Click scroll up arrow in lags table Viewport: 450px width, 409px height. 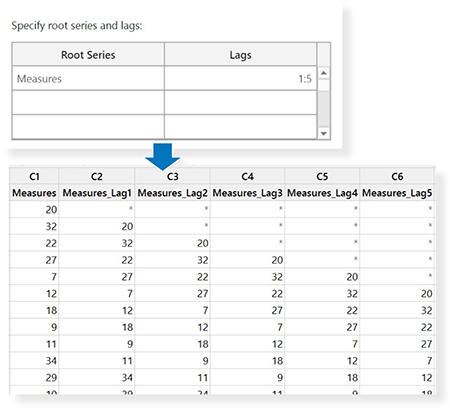[324, 73]
